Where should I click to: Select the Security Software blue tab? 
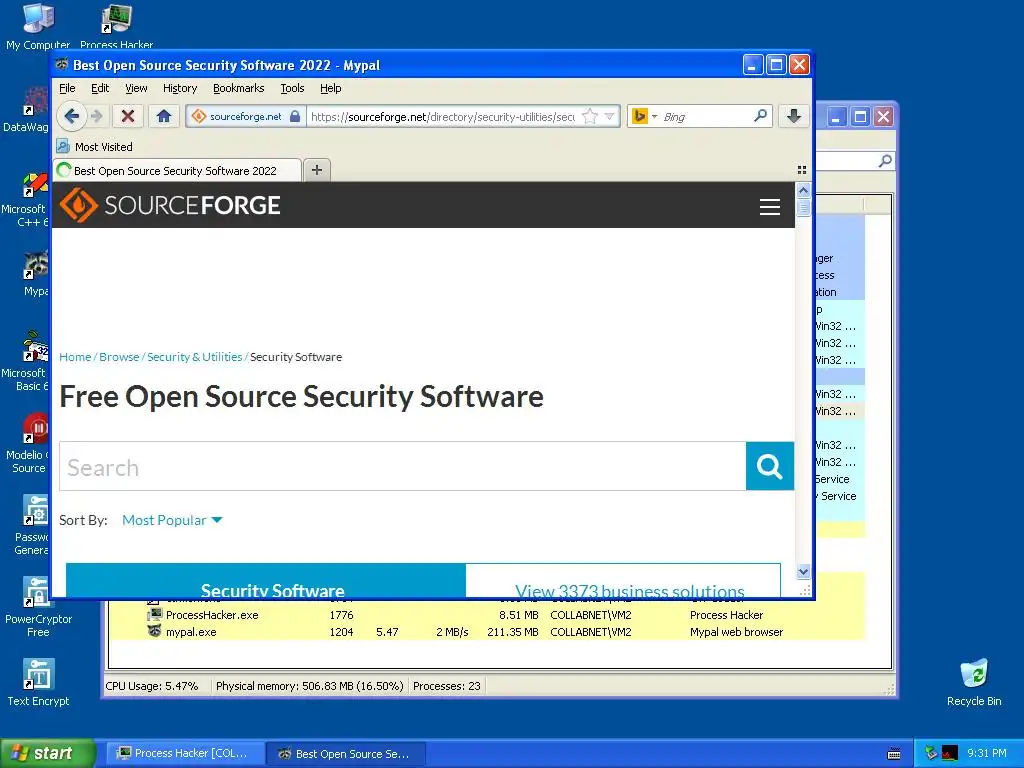coord(266,581)
